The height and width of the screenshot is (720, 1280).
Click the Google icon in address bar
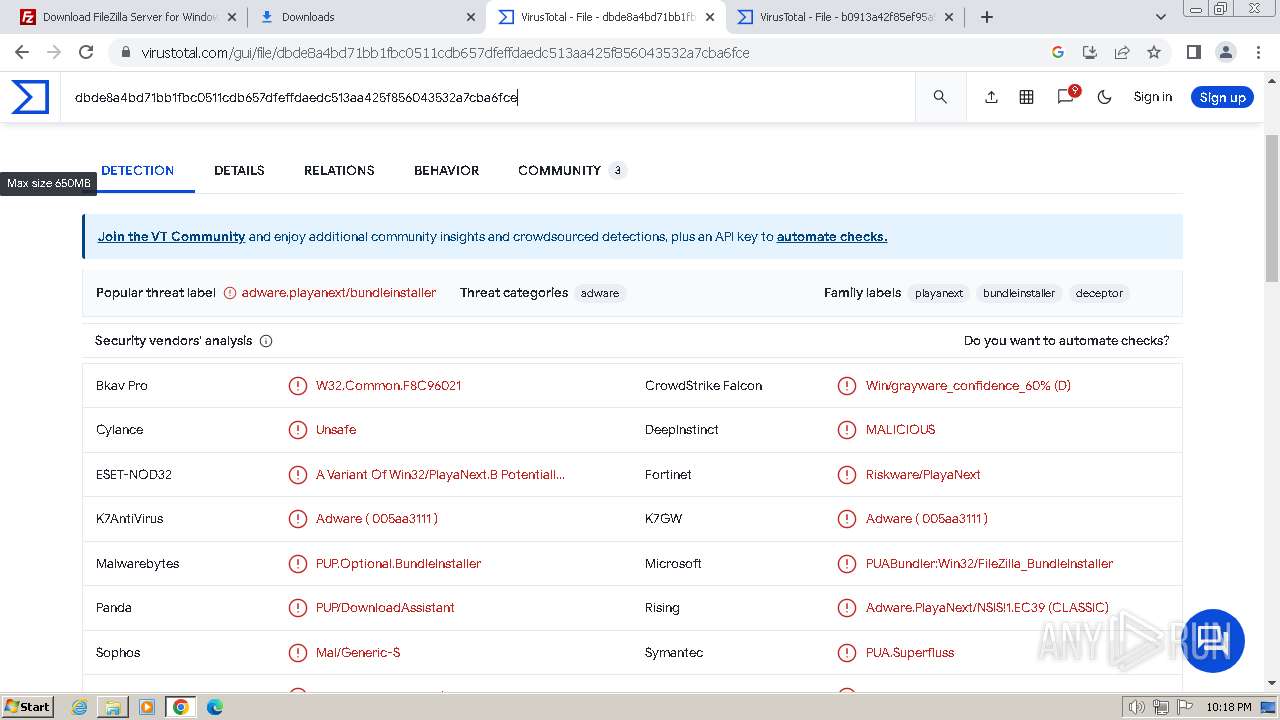click(x=1058, y=52)
